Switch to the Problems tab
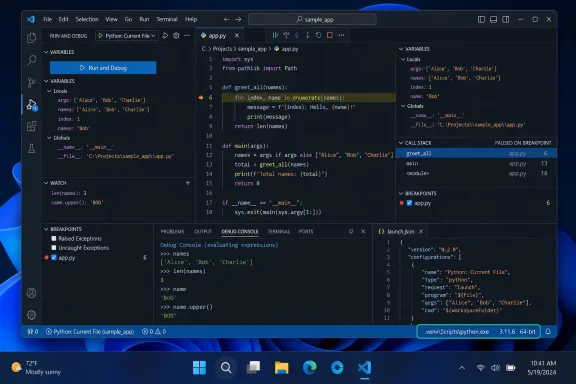Screen dimensions: 576x384 click(x=172, y=232)
